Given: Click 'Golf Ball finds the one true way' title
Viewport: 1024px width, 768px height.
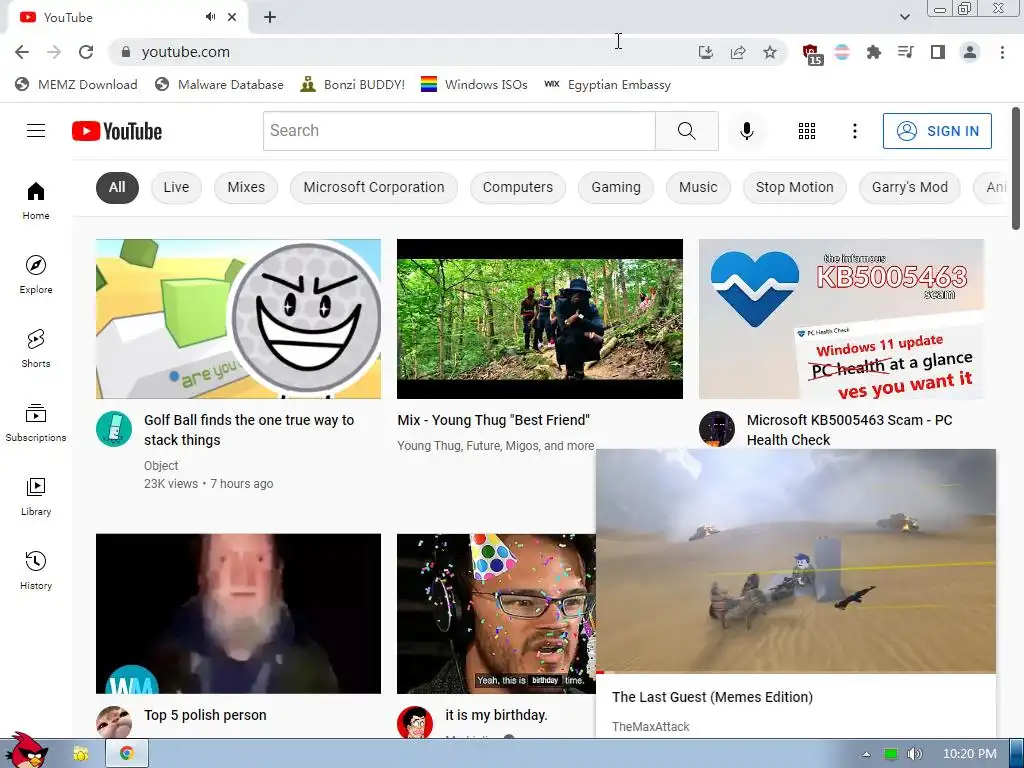Looking at the screenshot, I should (249, 430).
